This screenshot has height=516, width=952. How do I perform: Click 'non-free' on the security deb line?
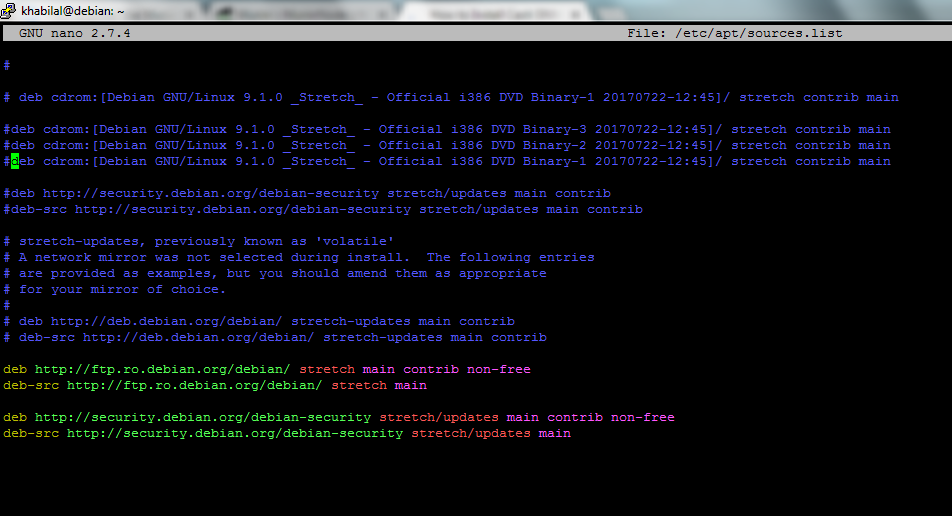[642, 418]
